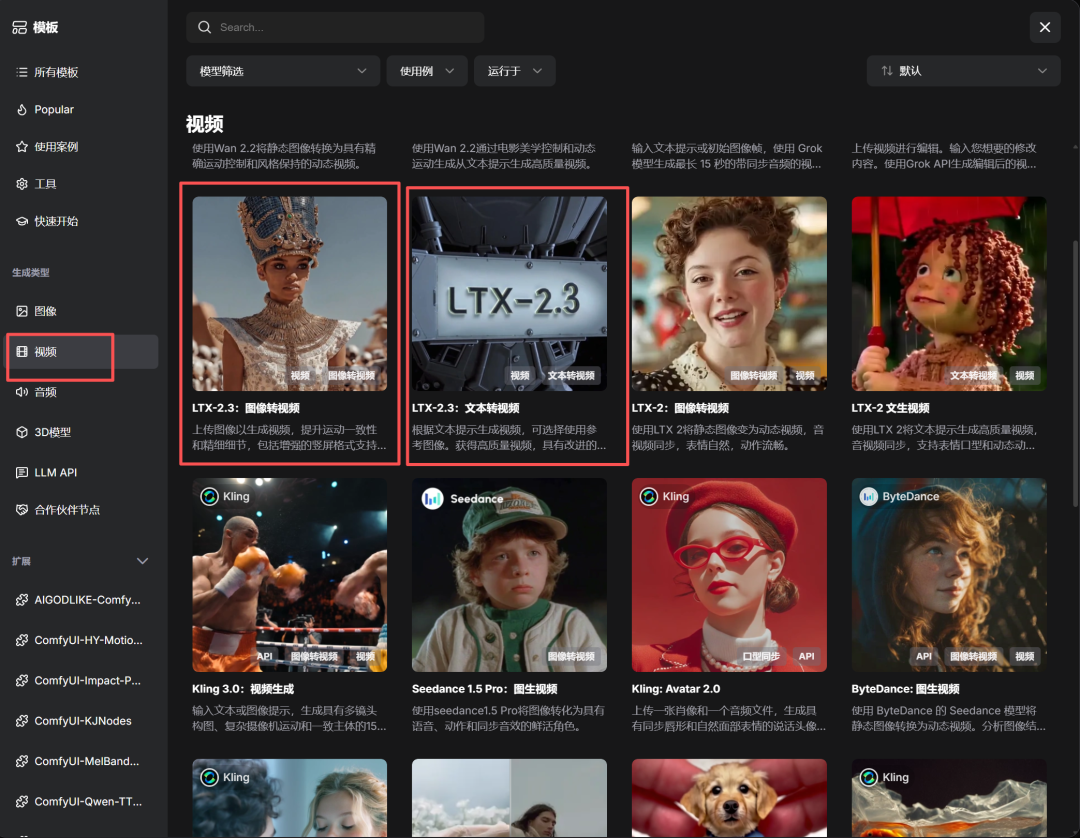Image resolution: width=1080 pixels, height=838 pixels.
Task: Click the 3D模型 cube icon in sidebar
Action: point(22,432)
